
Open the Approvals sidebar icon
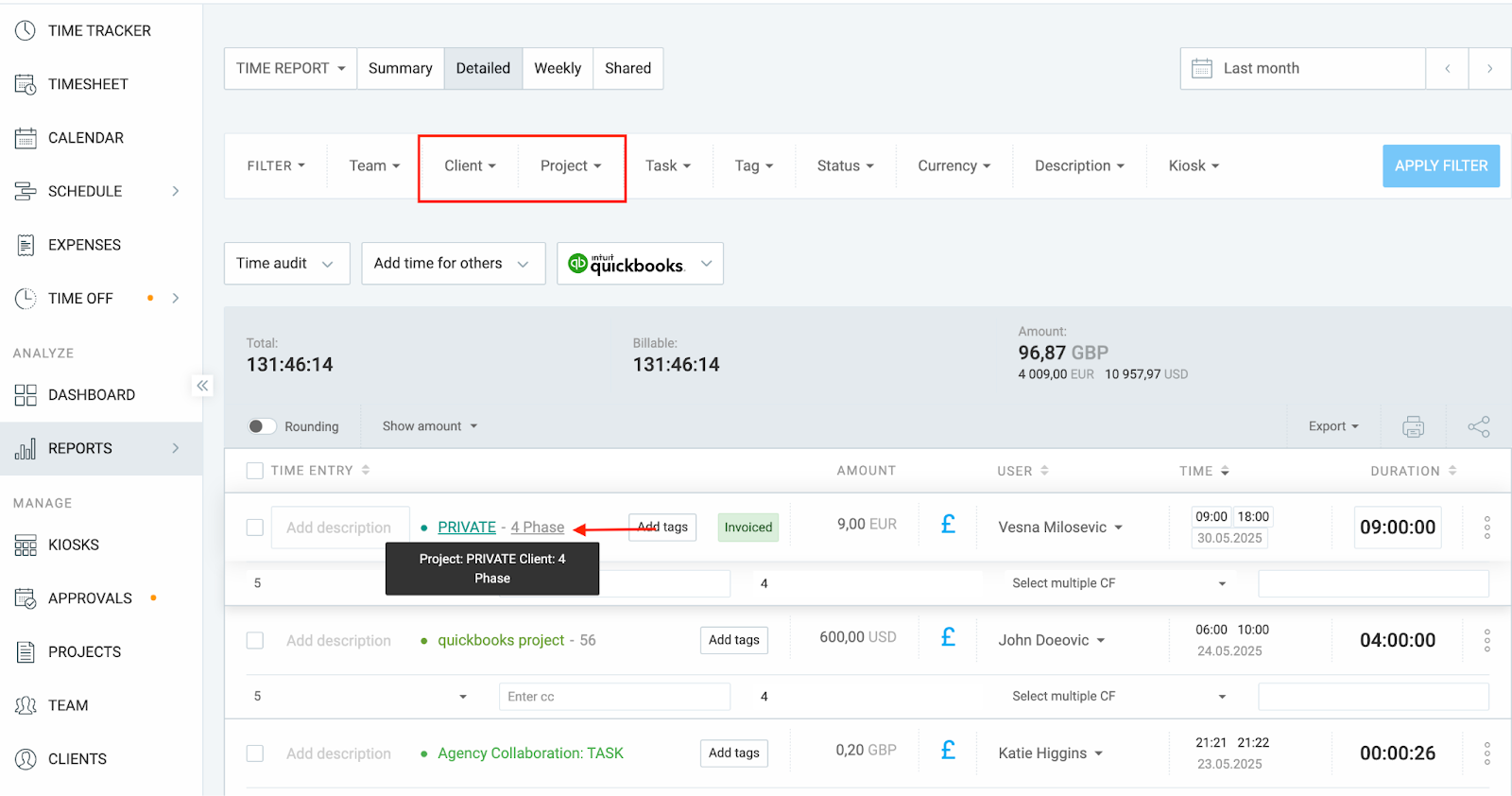[26, 598]
